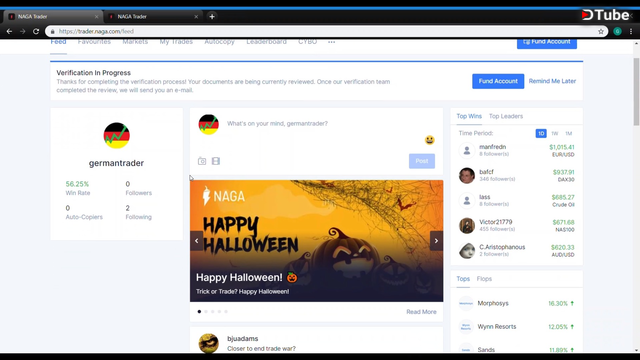Attach a photo with camera icon

click(202, 161)
